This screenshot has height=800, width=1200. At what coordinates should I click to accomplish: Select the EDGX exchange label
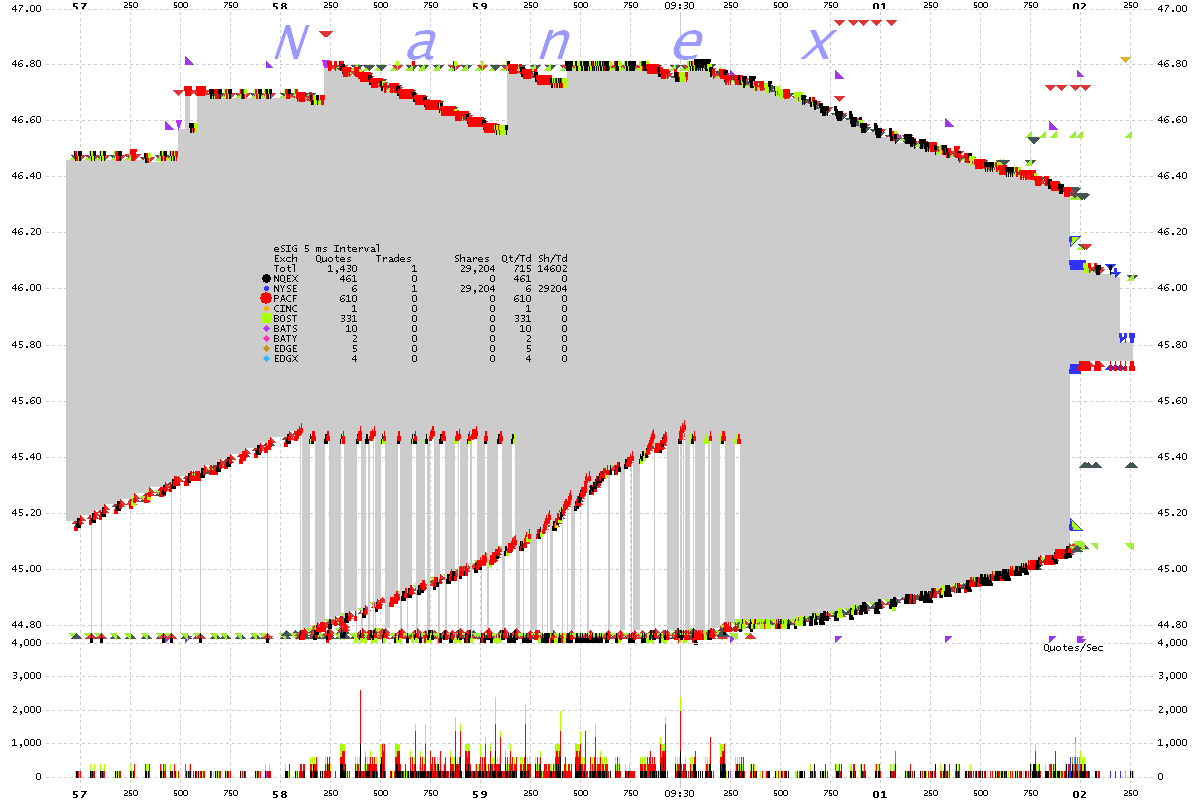[286, 359]
